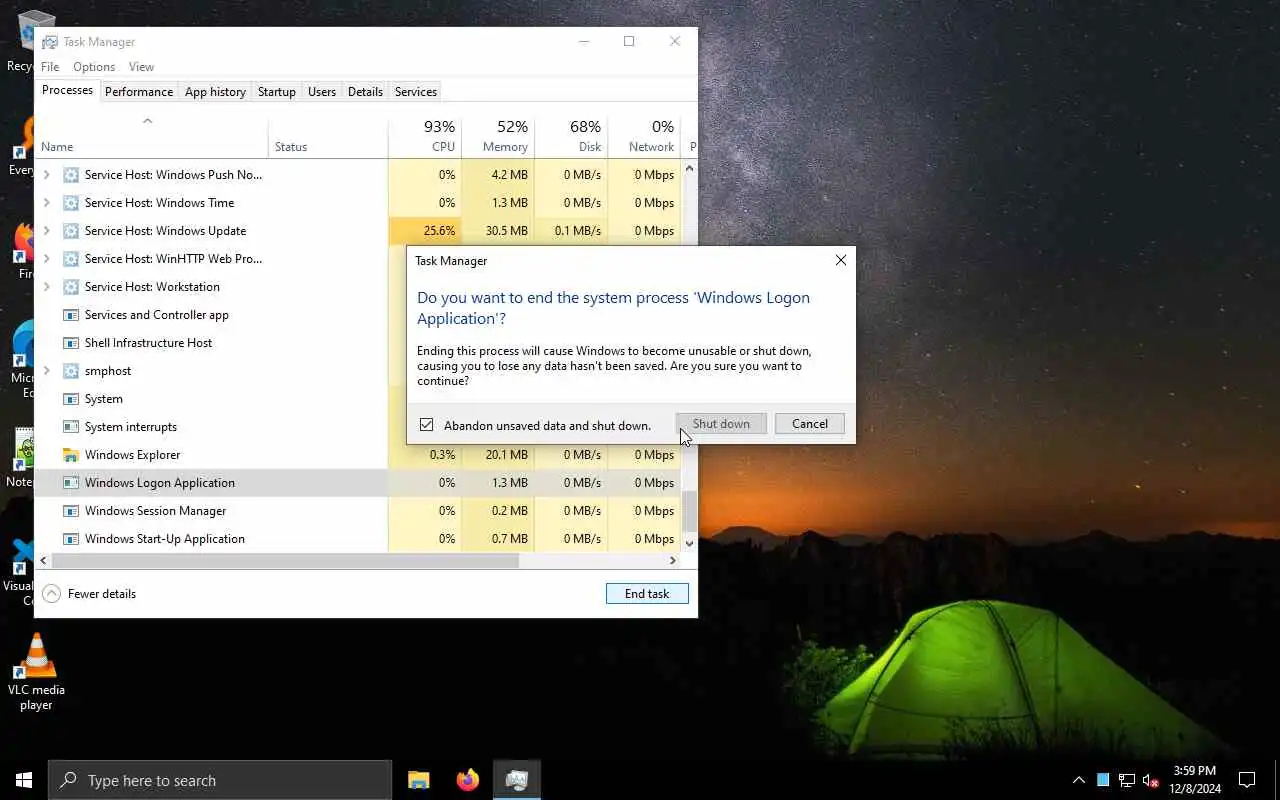
Task: Open the View menu
Action: (x=141, y=67)
